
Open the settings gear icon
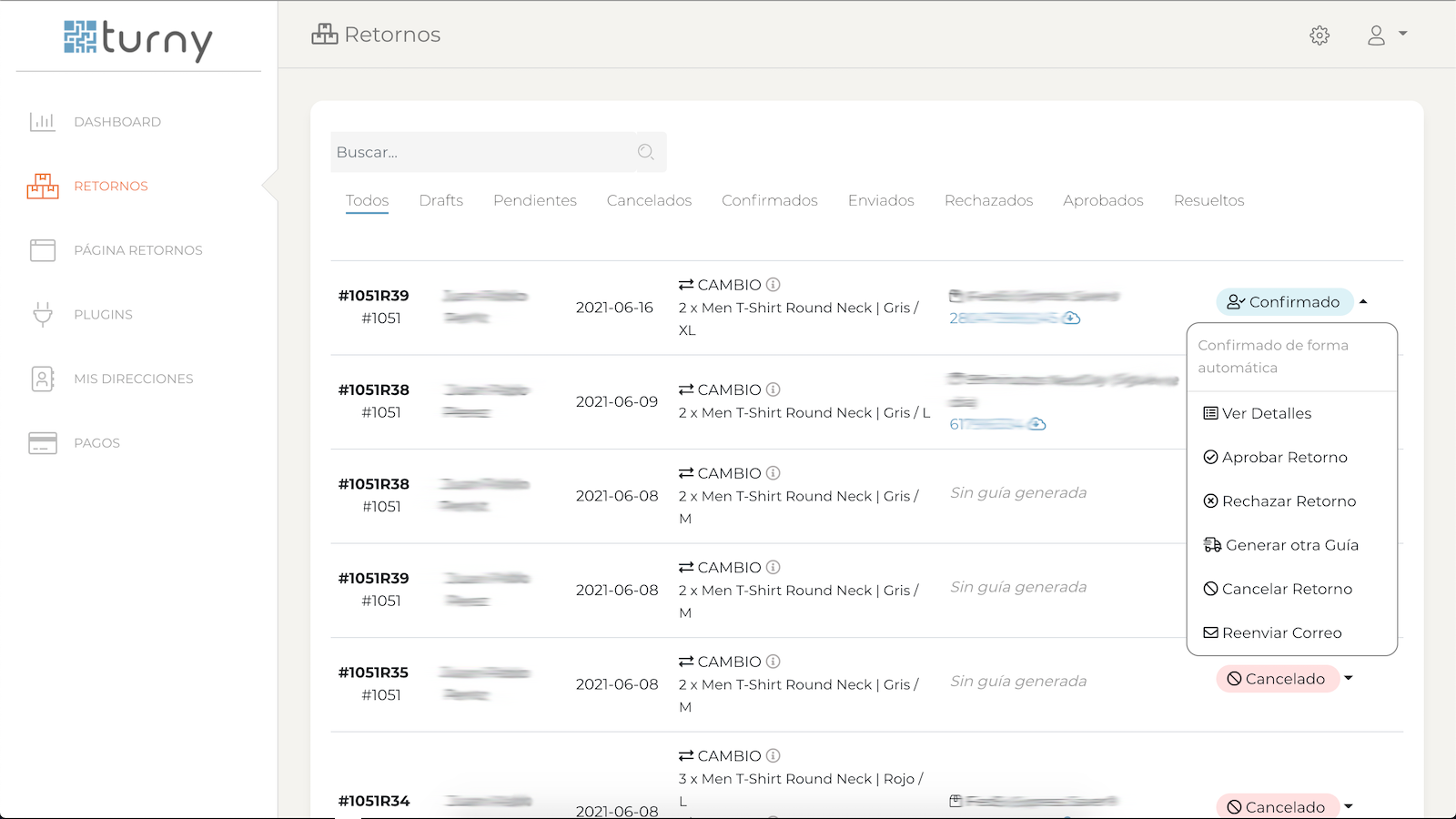point(1319,35)
